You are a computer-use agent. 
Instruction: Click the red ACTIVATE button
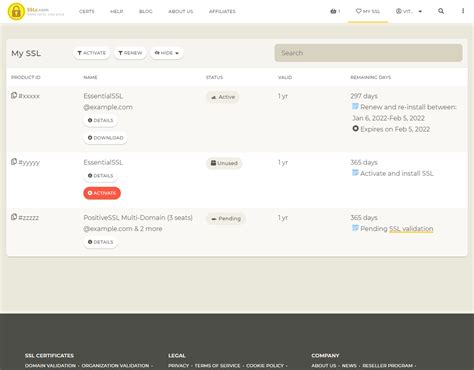(x=102, y=193)
